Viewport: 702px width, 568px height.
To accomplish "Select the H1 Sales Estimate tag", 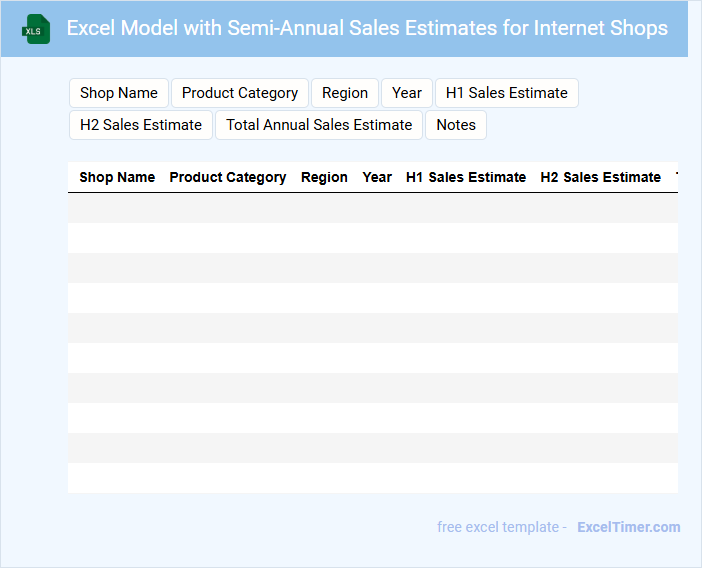I will click(x=506, y=93).
